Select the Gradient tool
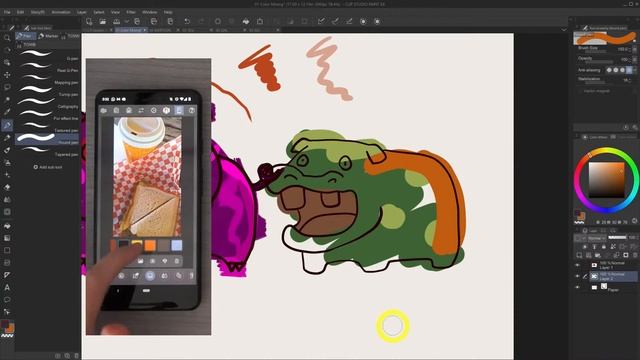This screenshot has height=360, width=640. coord(7,238)
